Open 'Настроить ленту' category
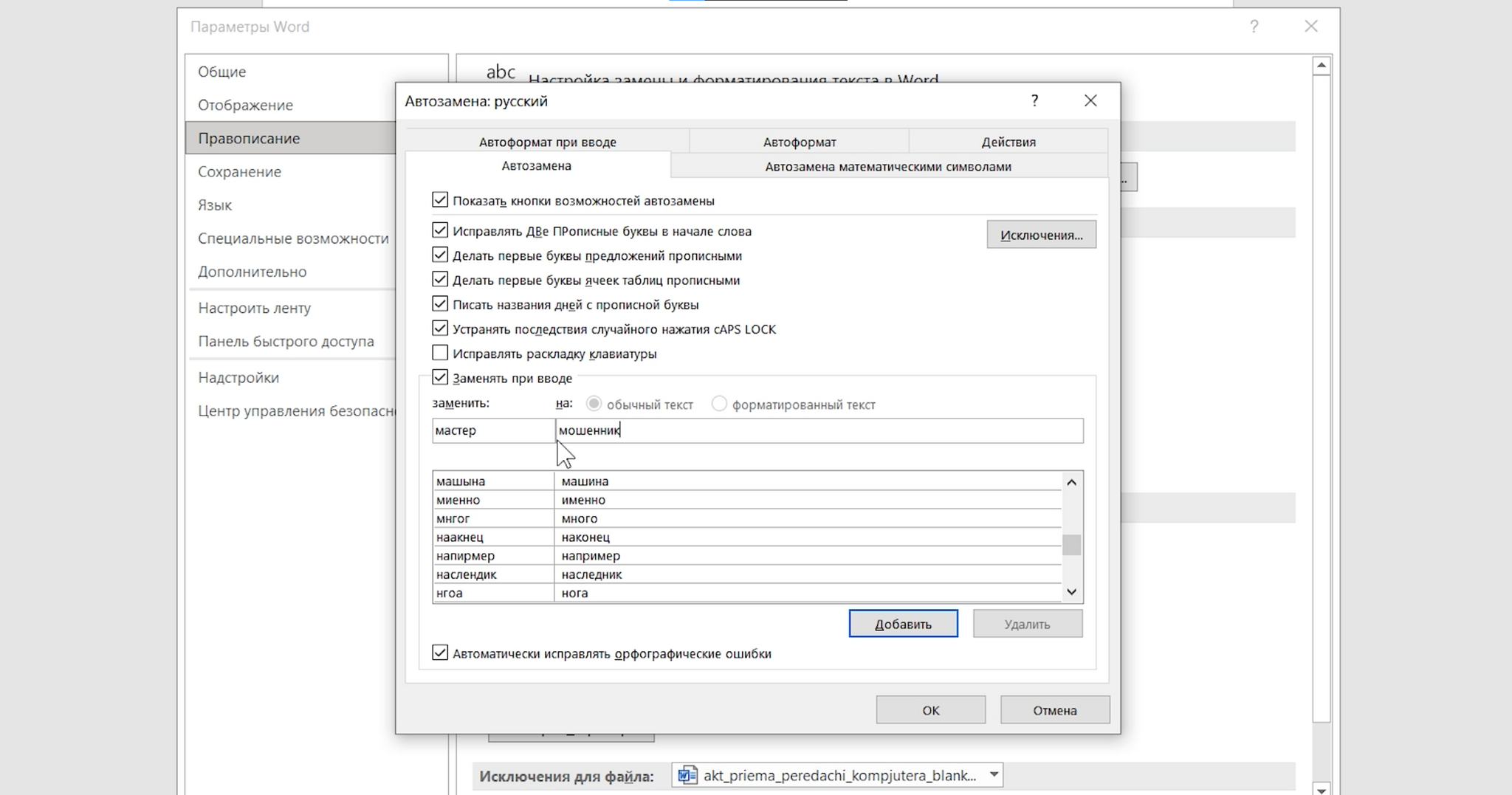 pyautogui.click(x=290, y=308)
